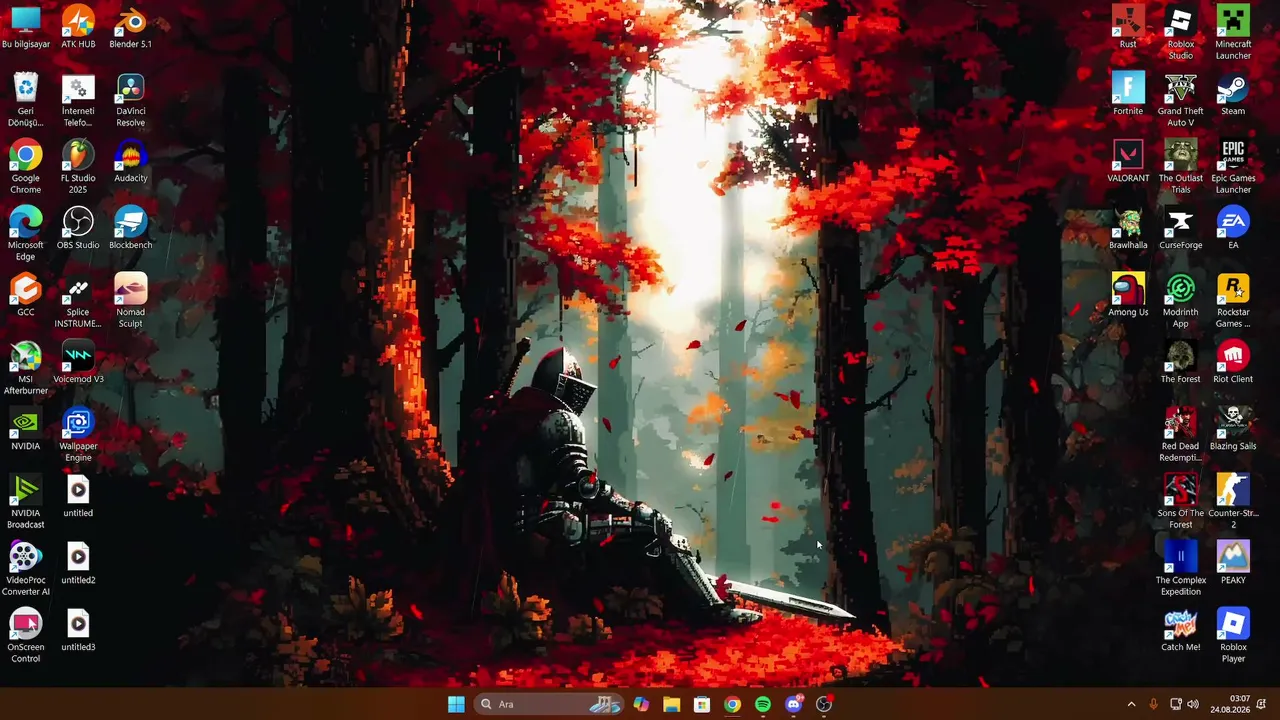Viewport: 1280px width, 720px height.
Task: Open Discord from the taskbar
Action: click(794, 704)
